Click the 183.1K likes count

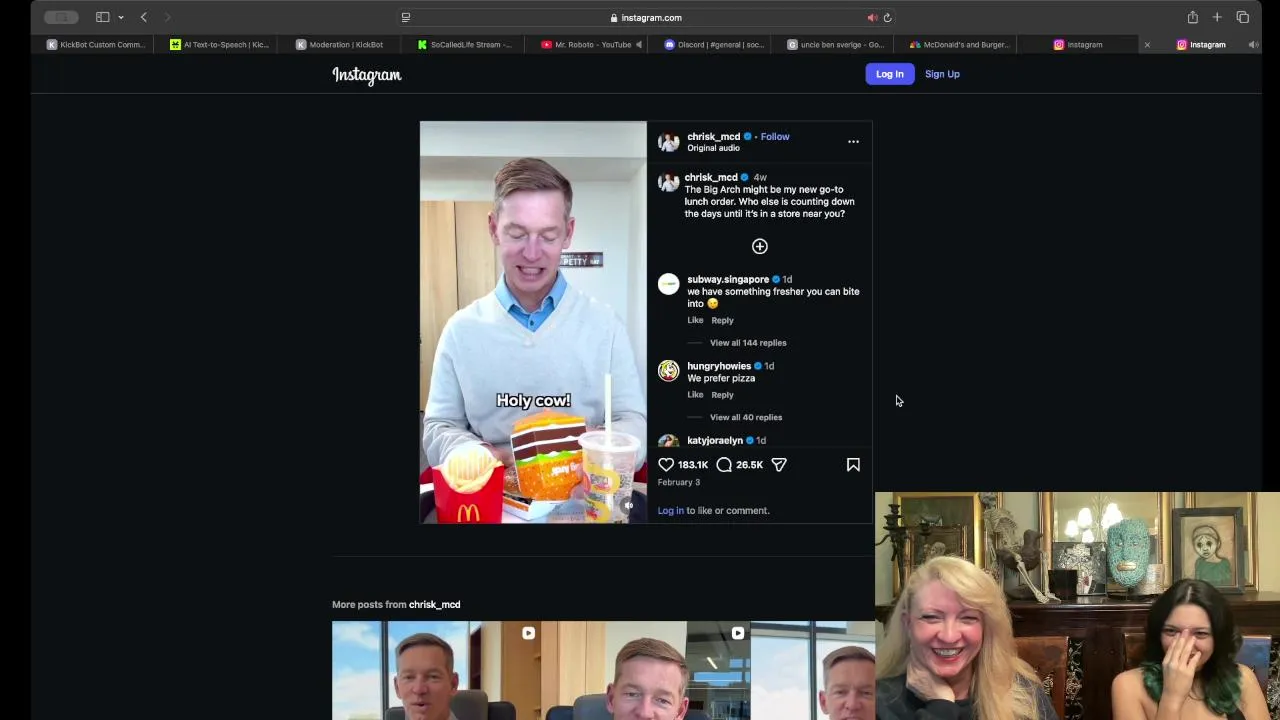click(x=692, y=465)
